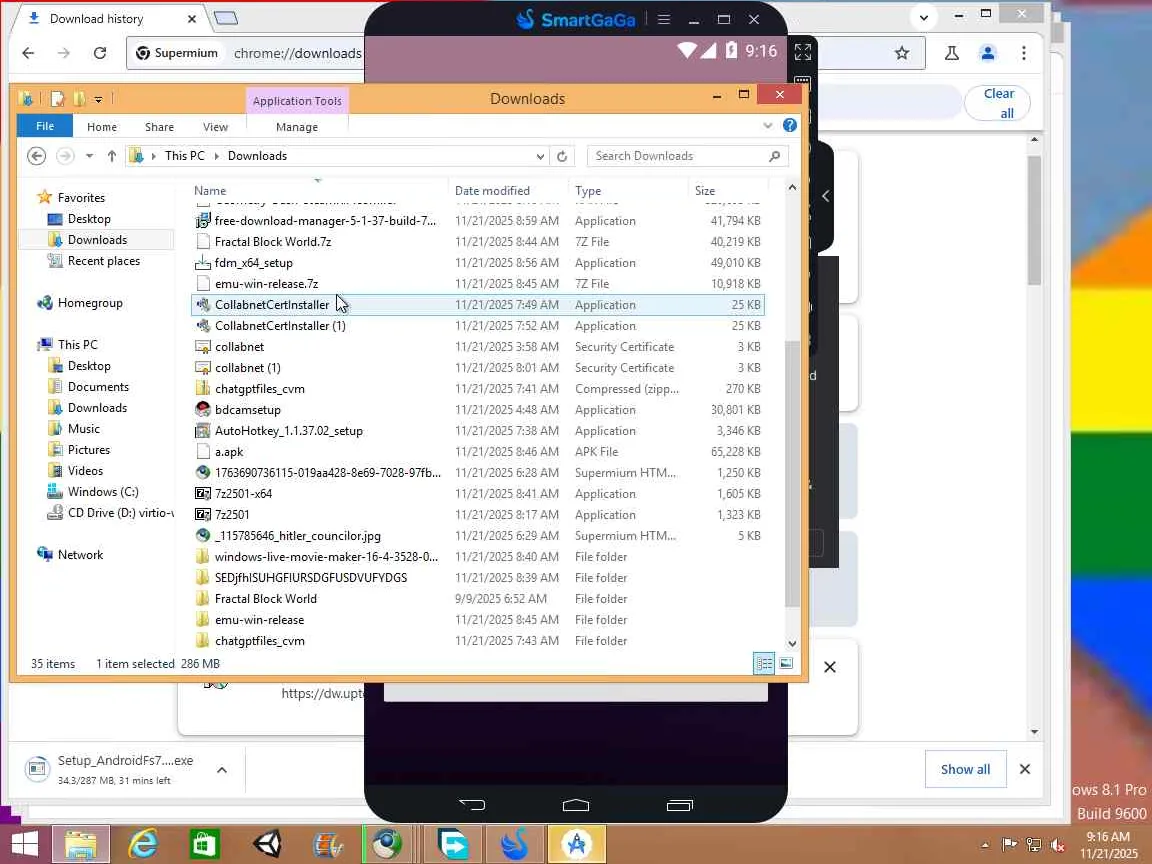Refresh the Downloads folder listing
Image resolution: width=1152 pixels, height=864 pixels.
562,156
